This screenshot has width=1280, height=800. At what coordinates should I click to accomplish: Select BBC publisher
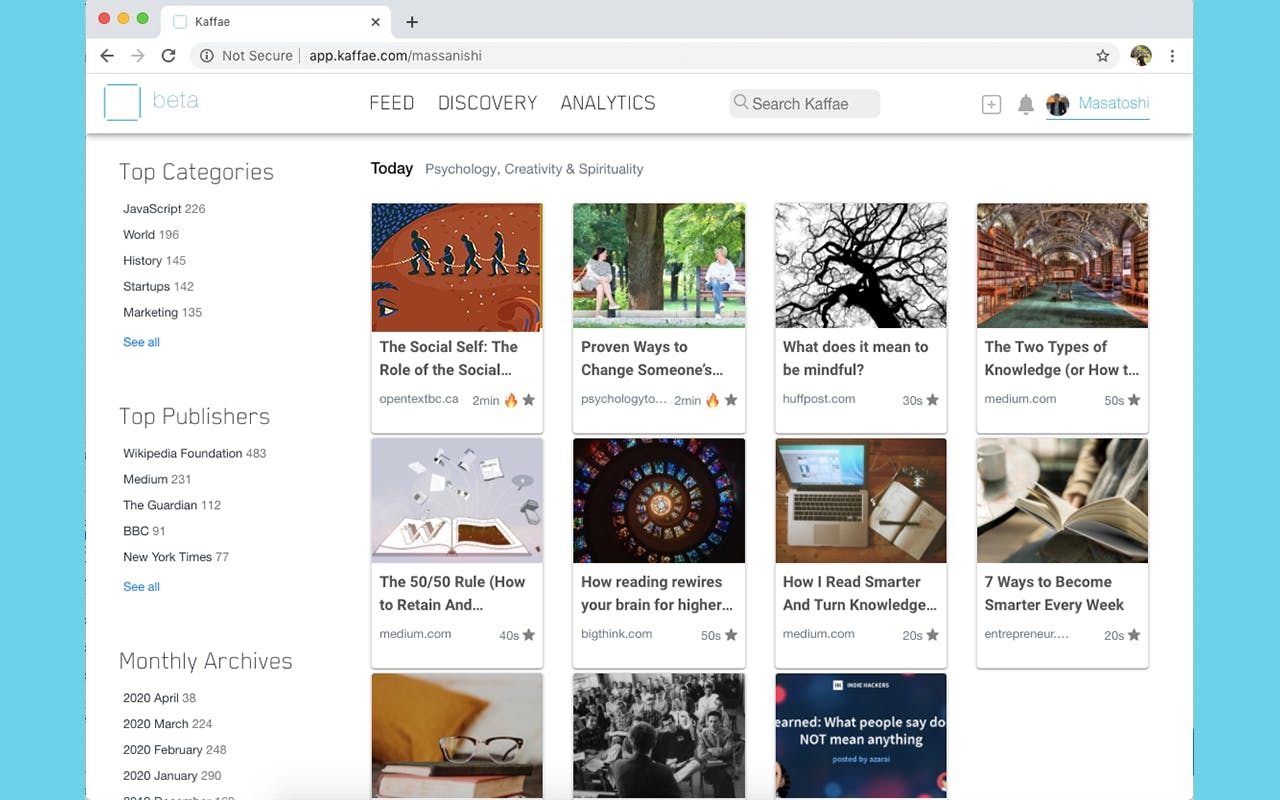(144, 532)
